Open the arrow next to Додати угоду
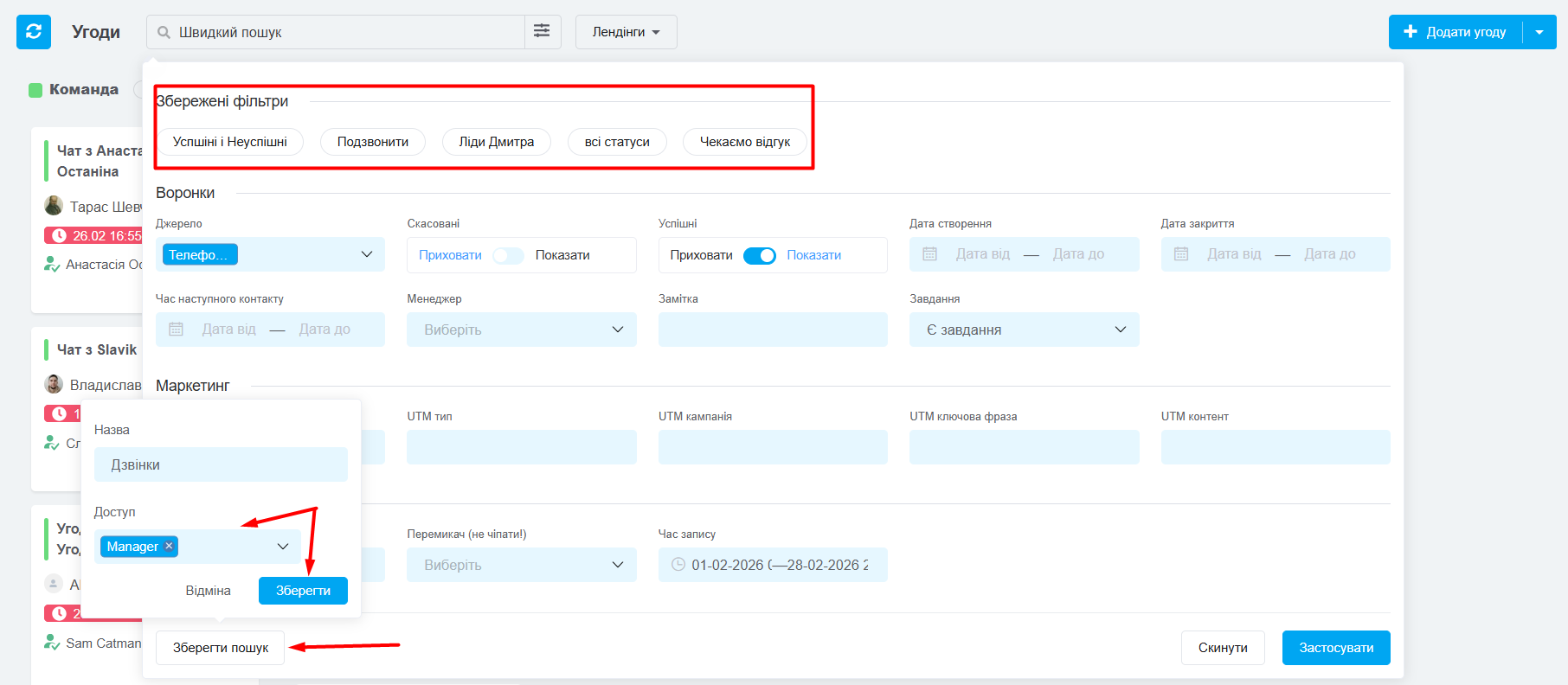1568x685 pixels. click(x=1539, y=32)
